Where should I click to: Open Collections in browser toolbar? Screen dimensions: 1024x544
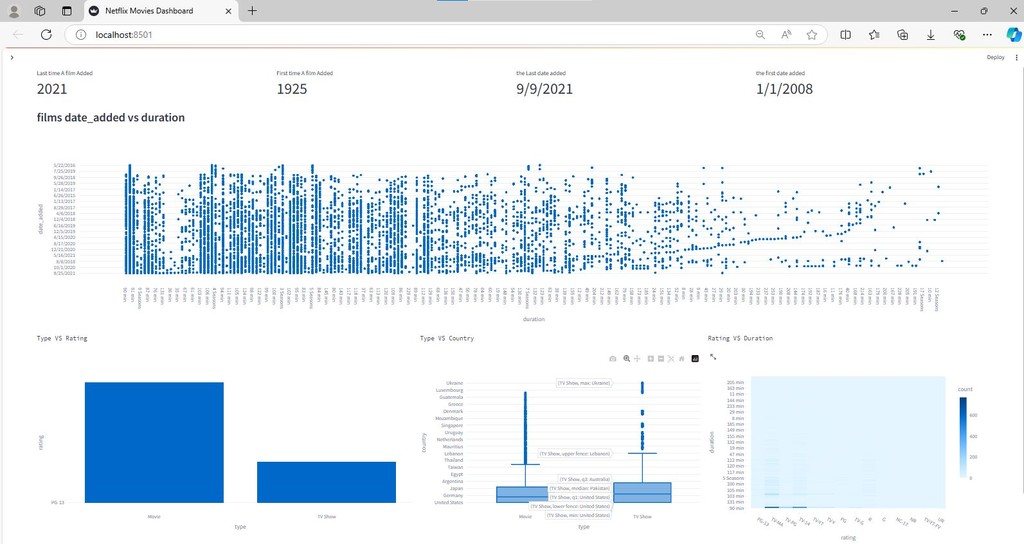click(x=903, y=35)
